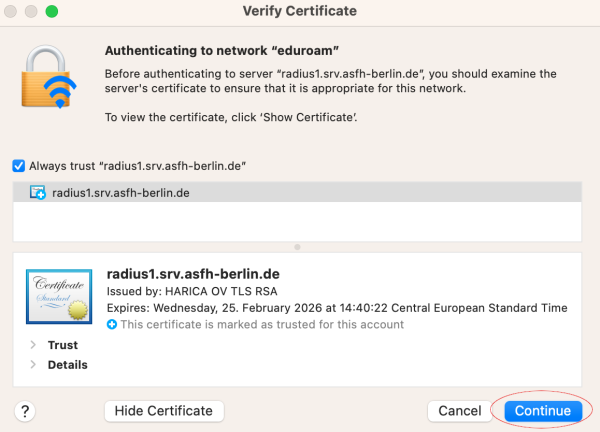
Task: Expand the Trust section chevron
Action: click(33, 345)
